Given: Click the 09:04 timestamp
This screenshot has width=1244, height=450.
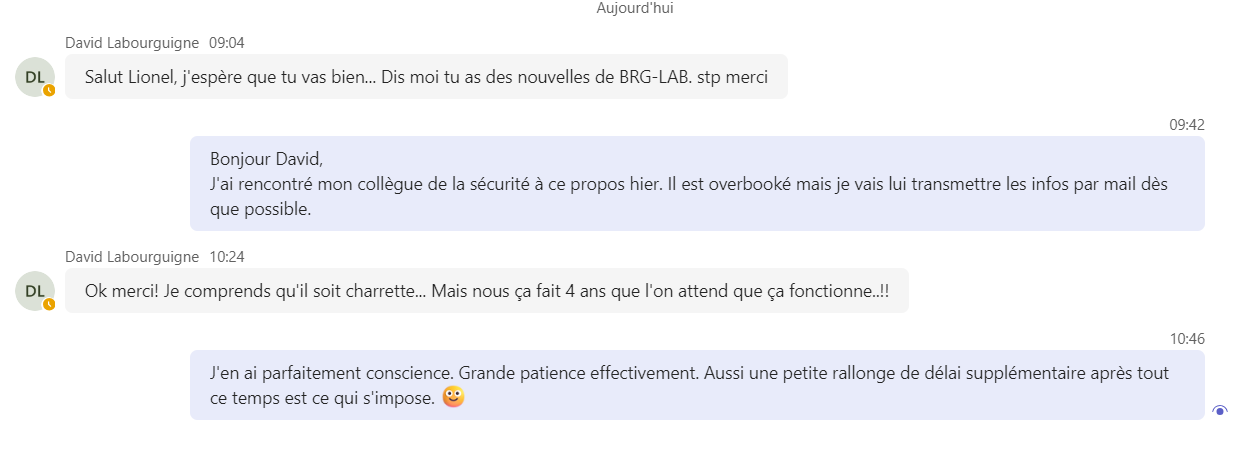Looking at the screenshot, I should point(227,43).
